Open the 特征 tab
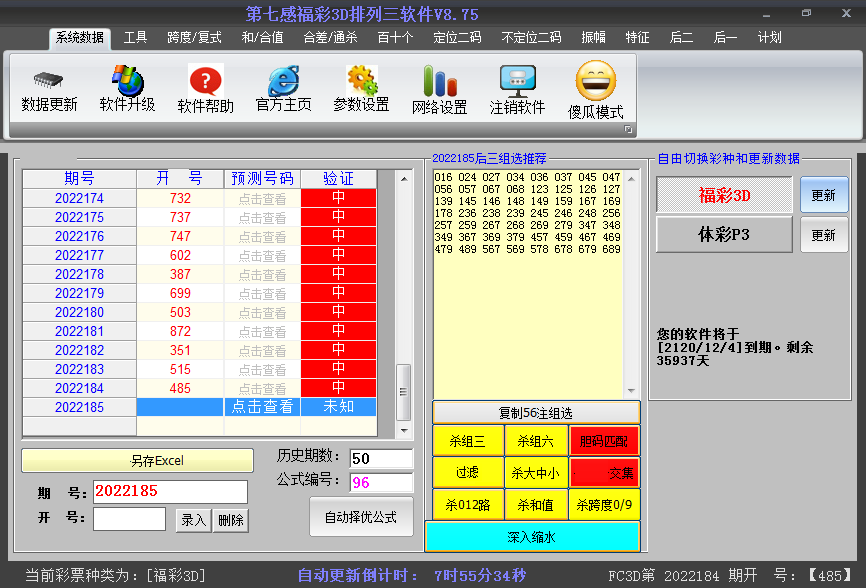Image resolution: width=866 pixels, height=588 pixels. click(x=637, y=38)
